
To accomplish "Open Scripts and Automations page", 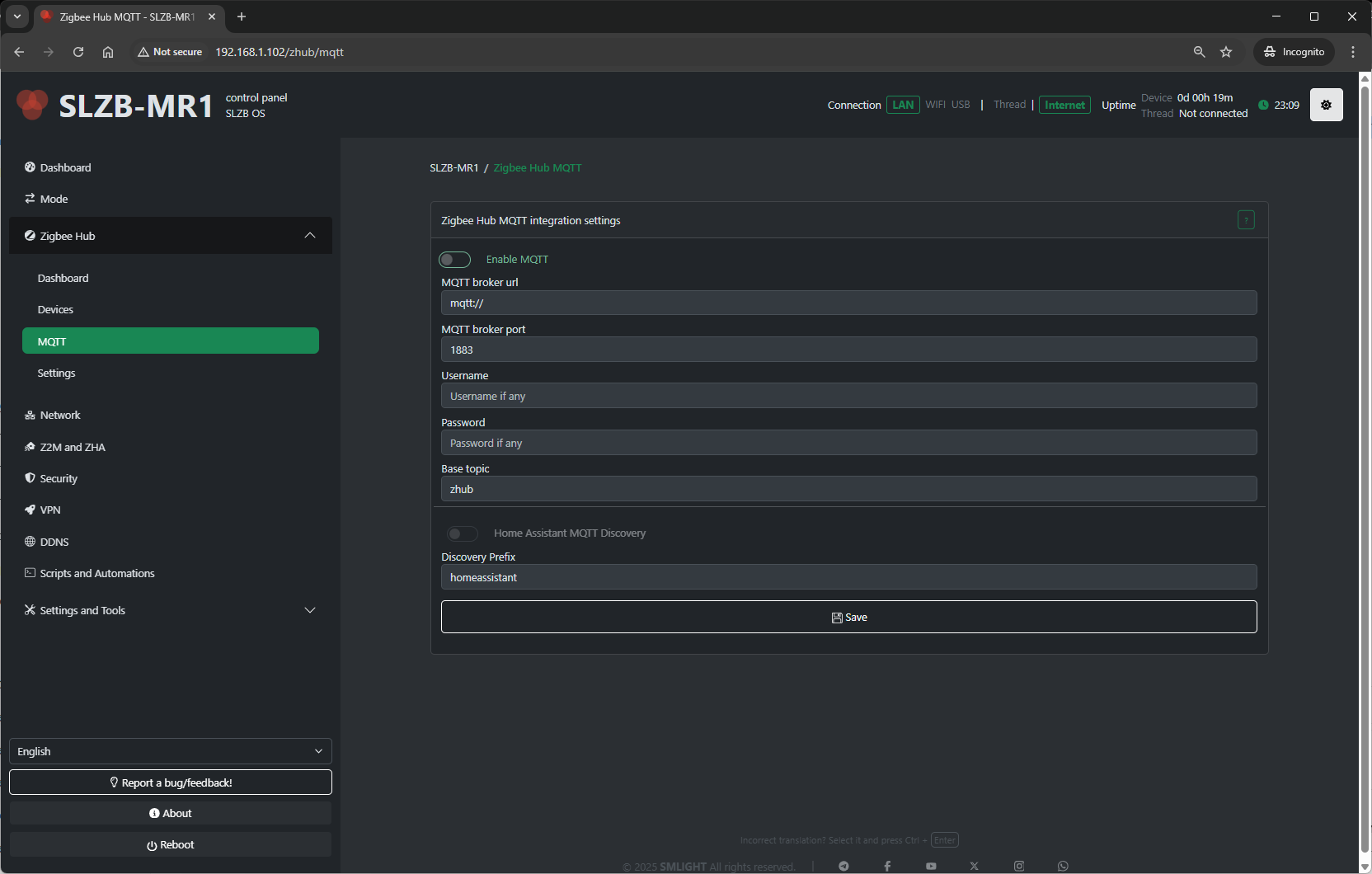I will click(96, 574).
